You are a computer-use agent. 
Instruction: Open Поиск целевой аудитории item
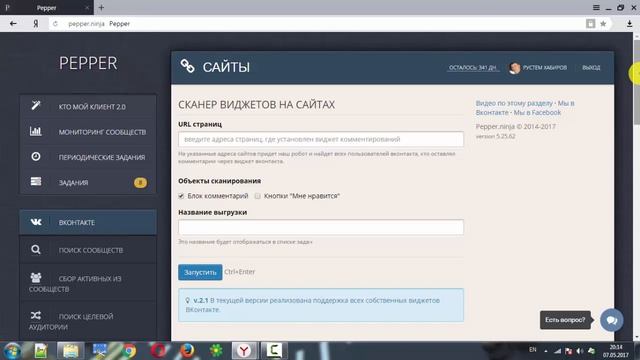[x=88, y=321]
